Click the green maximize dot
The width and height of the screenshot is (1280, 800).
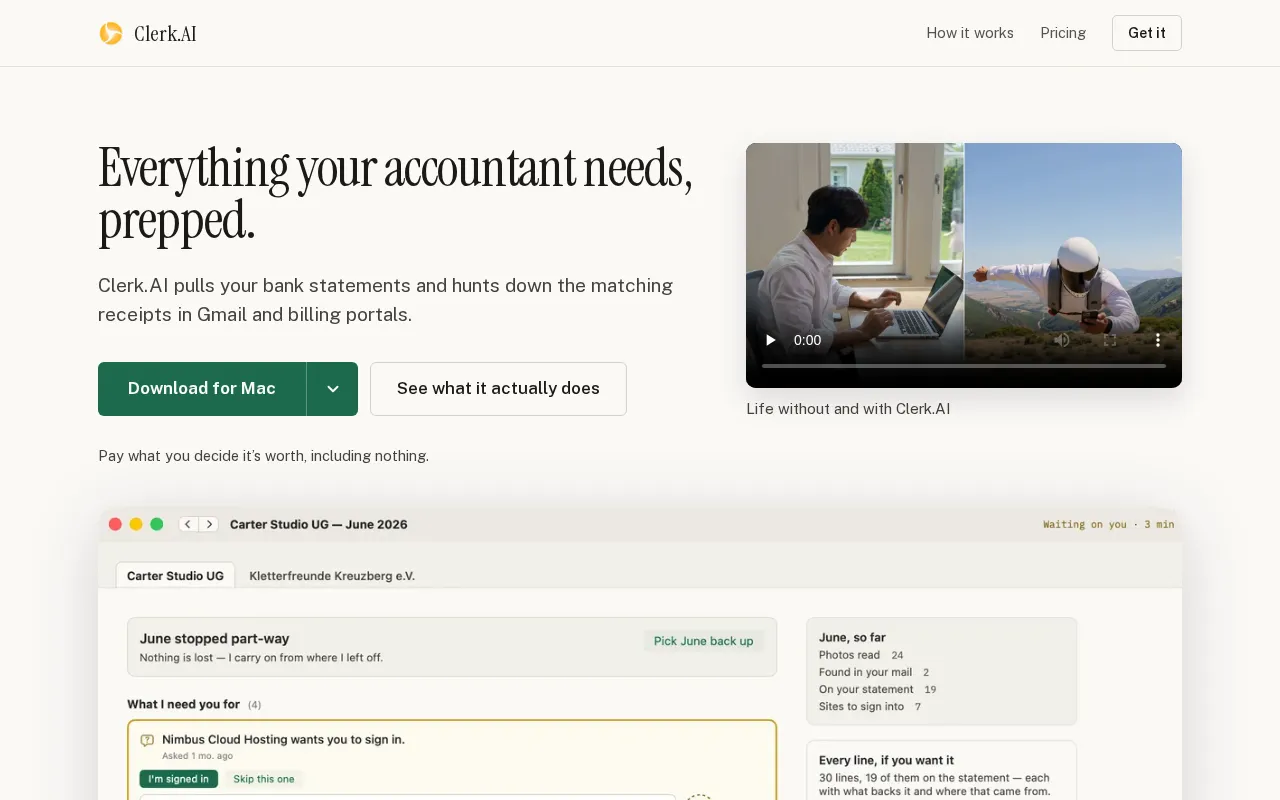(157, 524)
